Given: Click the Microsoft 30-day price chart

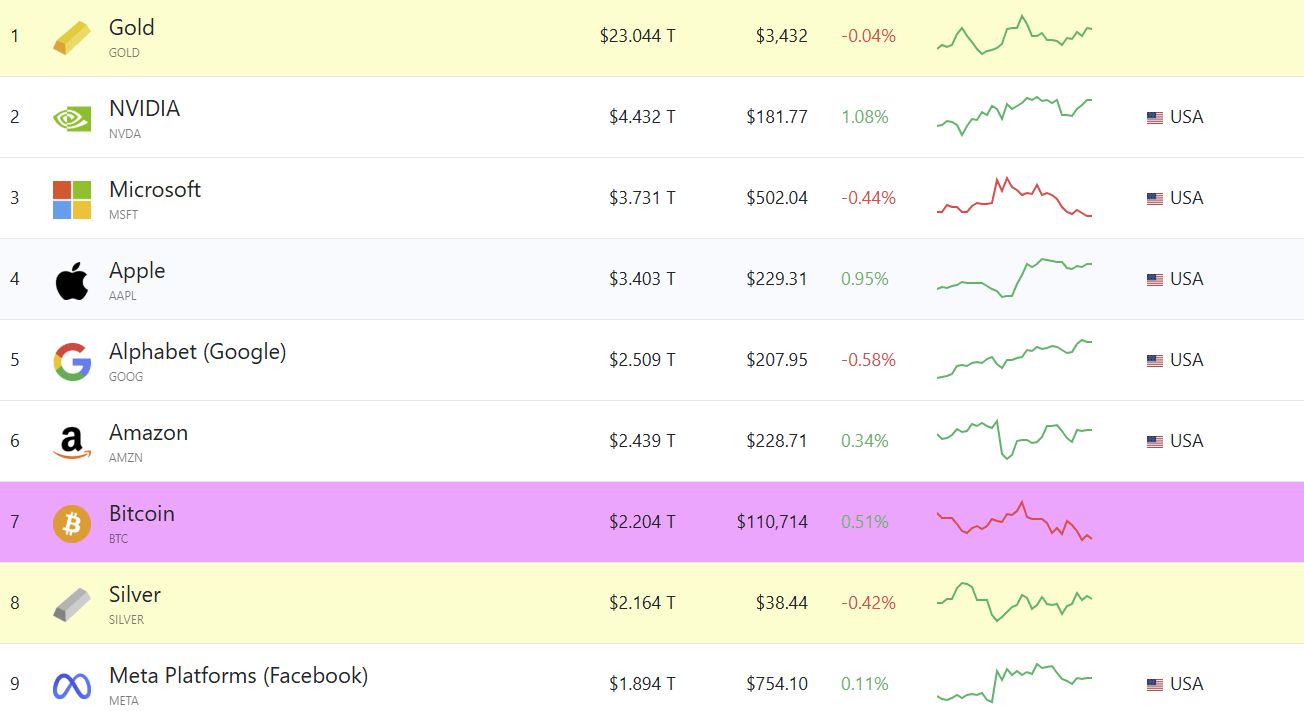Looking at the screenshot, I should pos(1014,197).
